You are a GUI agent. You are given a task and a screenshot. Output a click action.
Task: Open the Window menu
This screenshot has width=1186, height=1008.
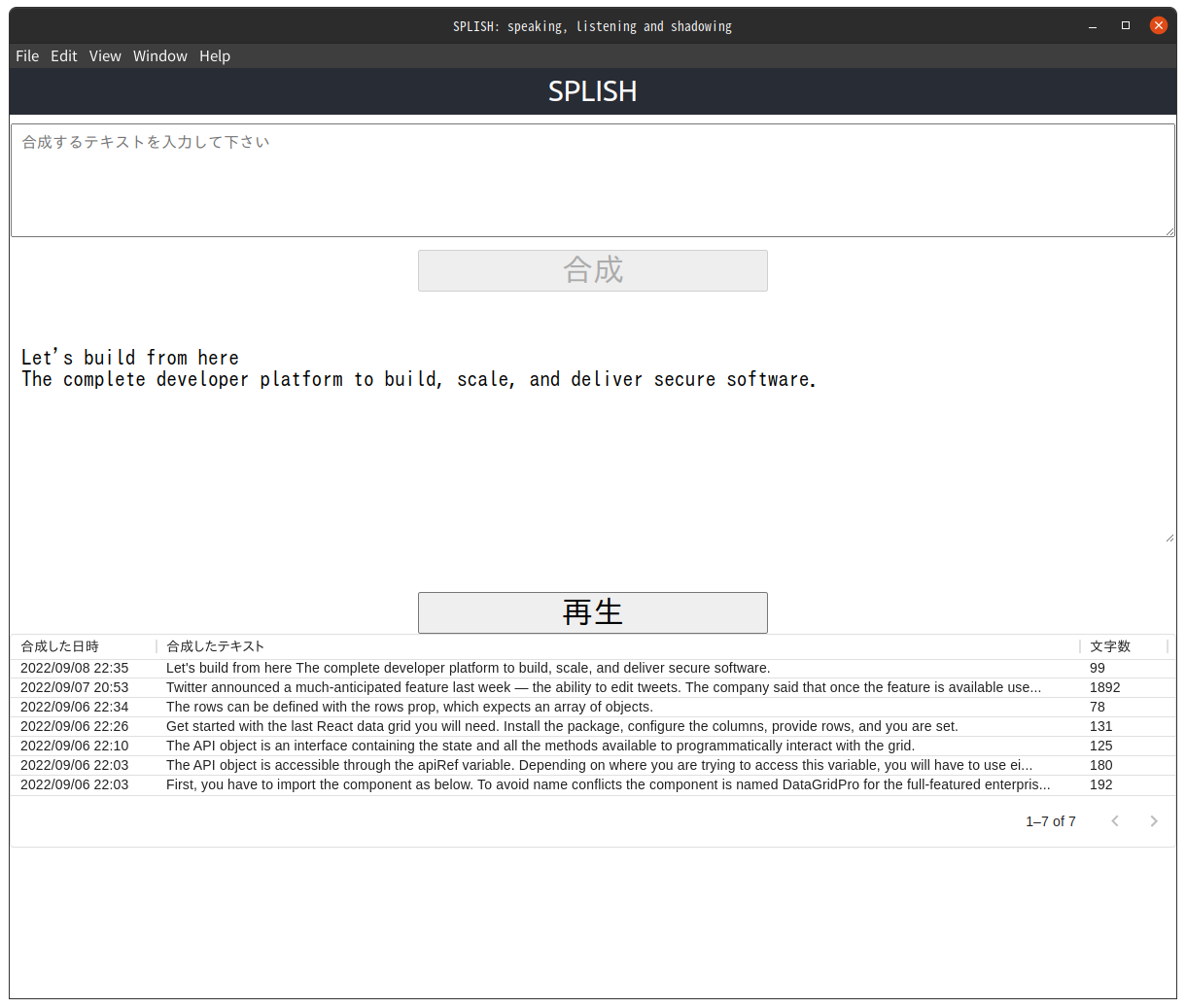(x=160, y=56)
